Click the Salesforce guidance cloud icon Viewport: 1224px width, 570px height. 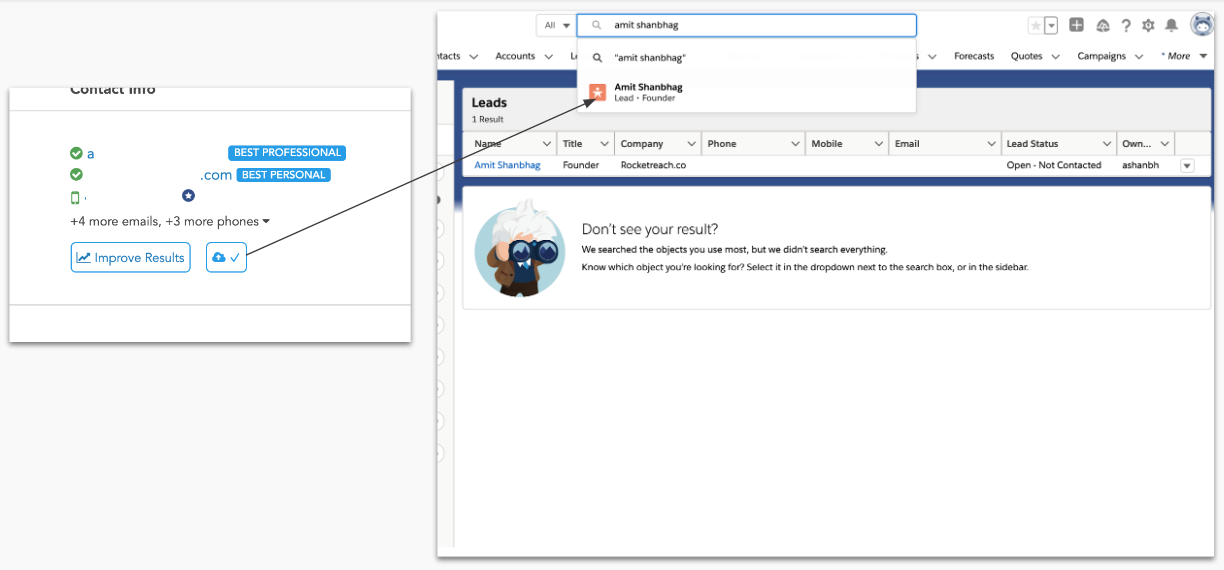coord(1102,25)
